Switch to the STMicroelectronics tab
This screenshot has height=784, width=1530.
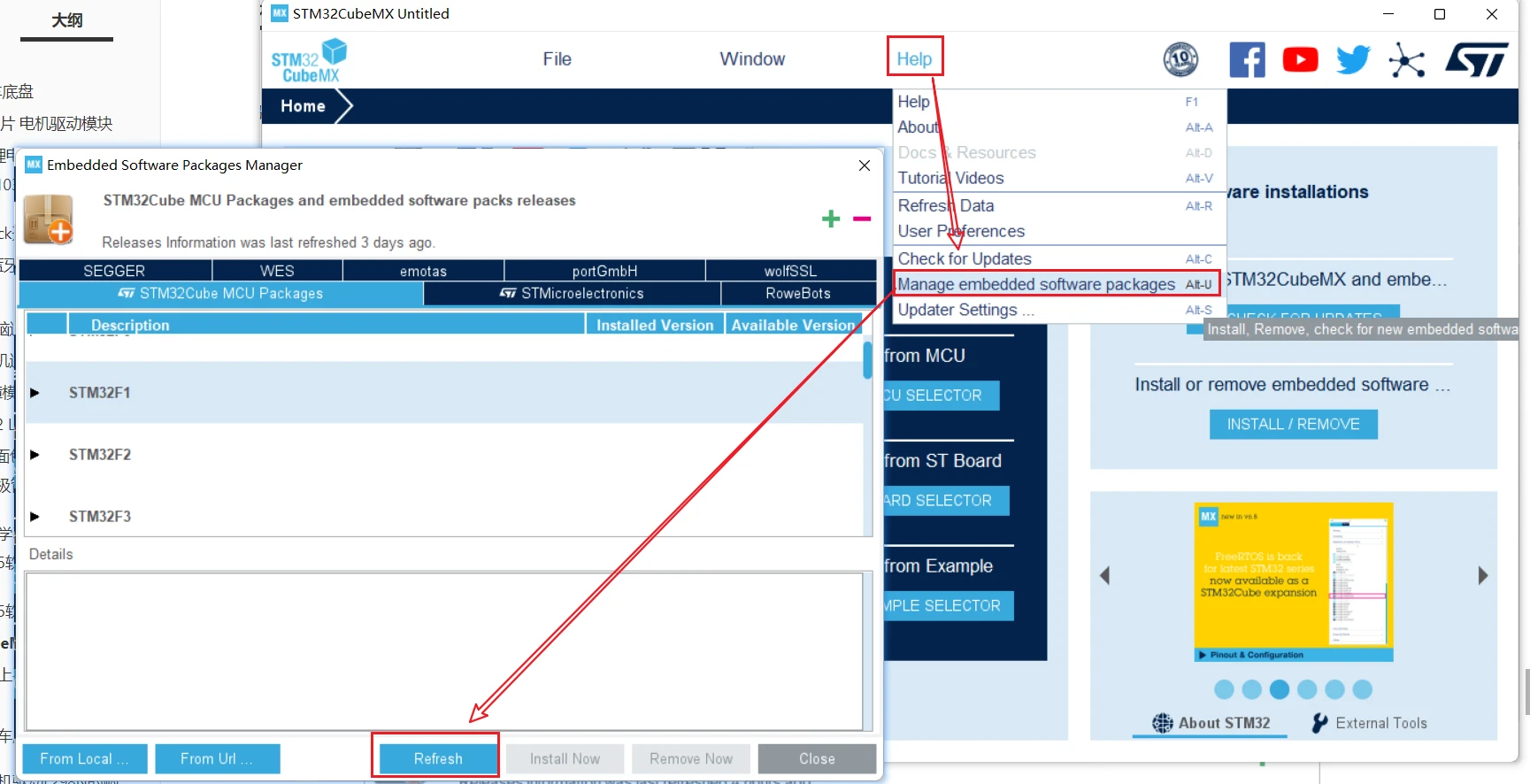pyautogui.click(x=572, y=294)
